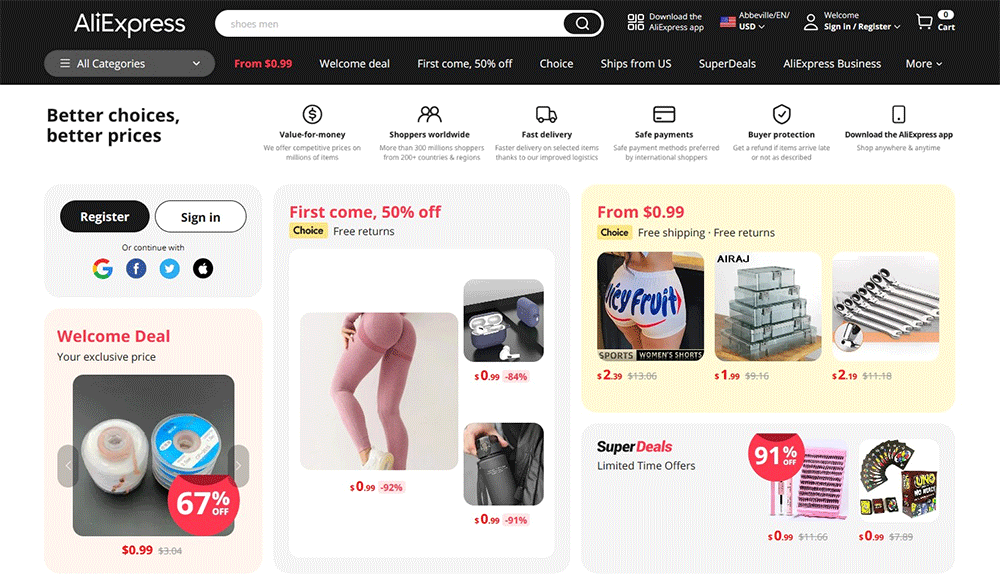The image size is (1000, 587).
Task: Open the SuperDeals nav item
Action: pyautogui.click(x=727, y=64)
